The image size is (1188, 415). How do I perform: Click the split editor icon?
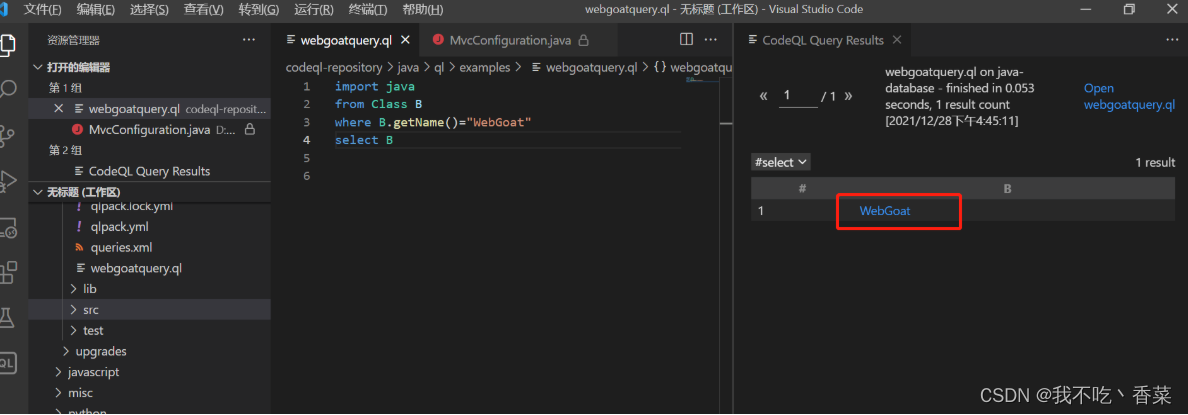(686, 39)
